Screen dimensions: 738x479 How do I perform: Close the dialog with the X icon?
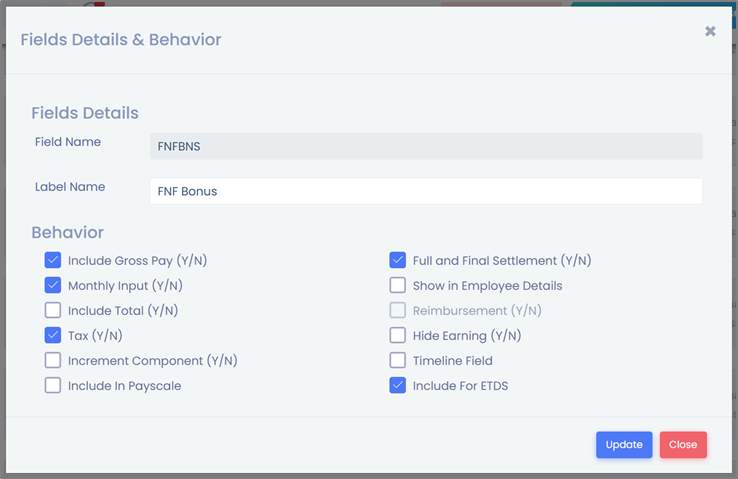[710, 32]
